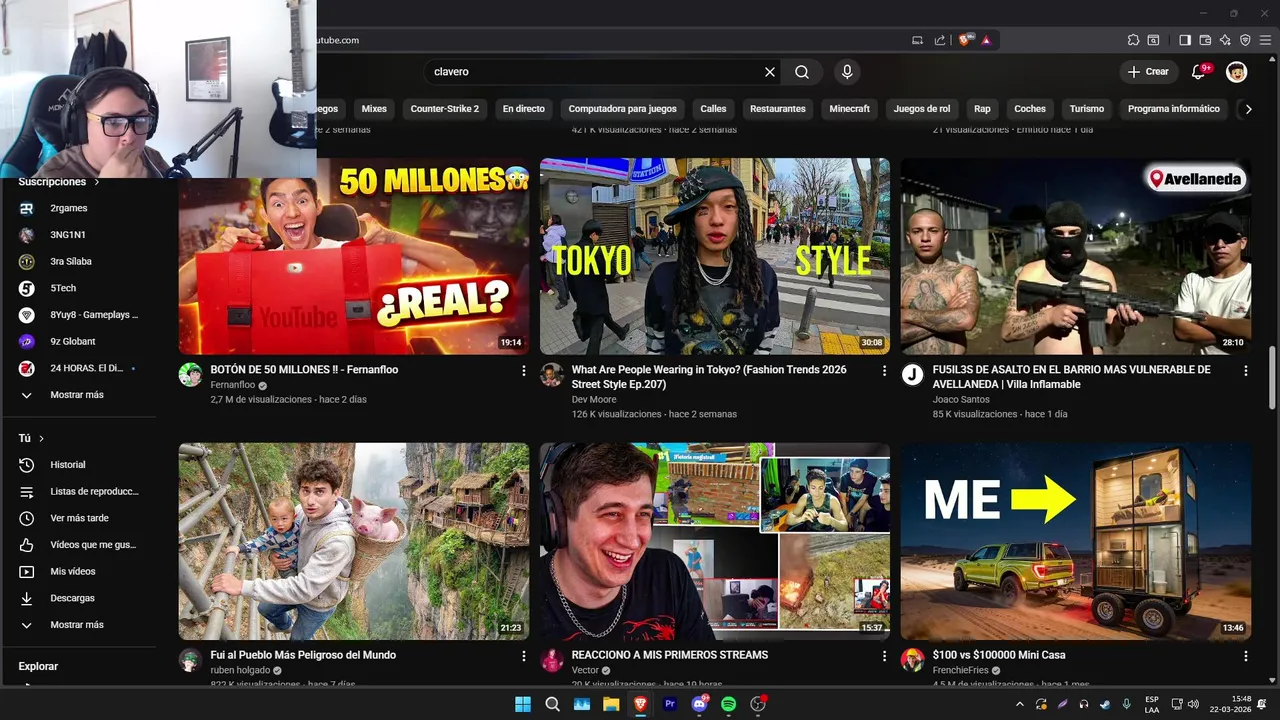Open system volume tray icon
This screenshot has height=720, width=1280.
tap(1193, 704)
